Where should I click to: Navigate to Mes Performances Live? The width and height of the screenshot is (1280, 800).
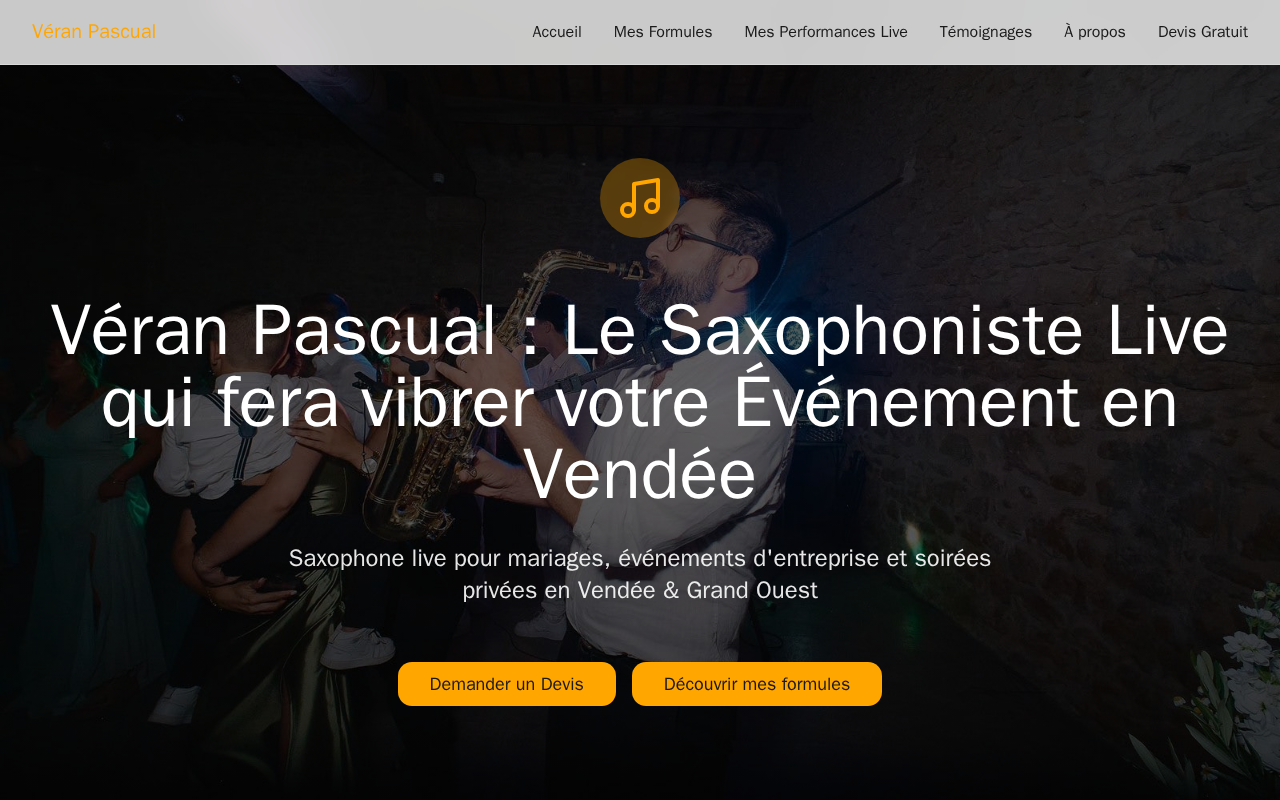[826, 32]
